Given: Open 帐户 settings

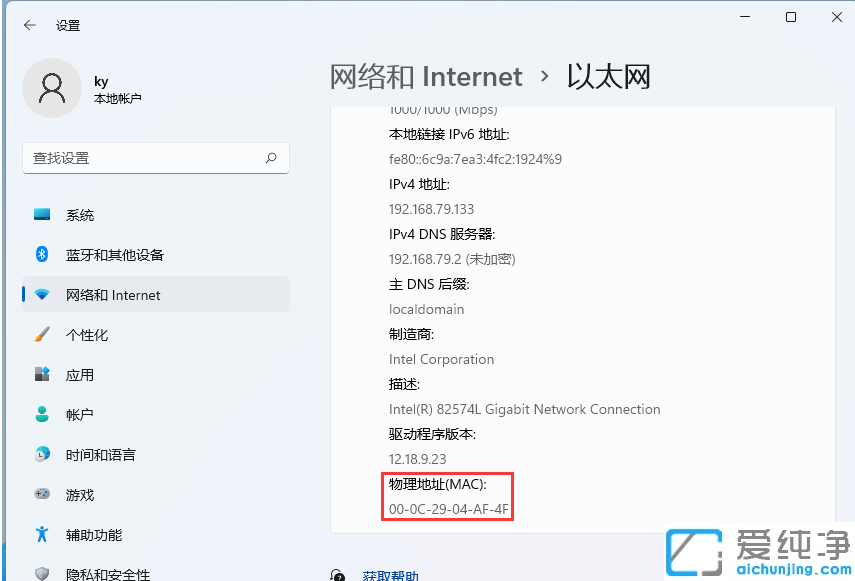Looking at the screenshot, I should click(79, 414).
